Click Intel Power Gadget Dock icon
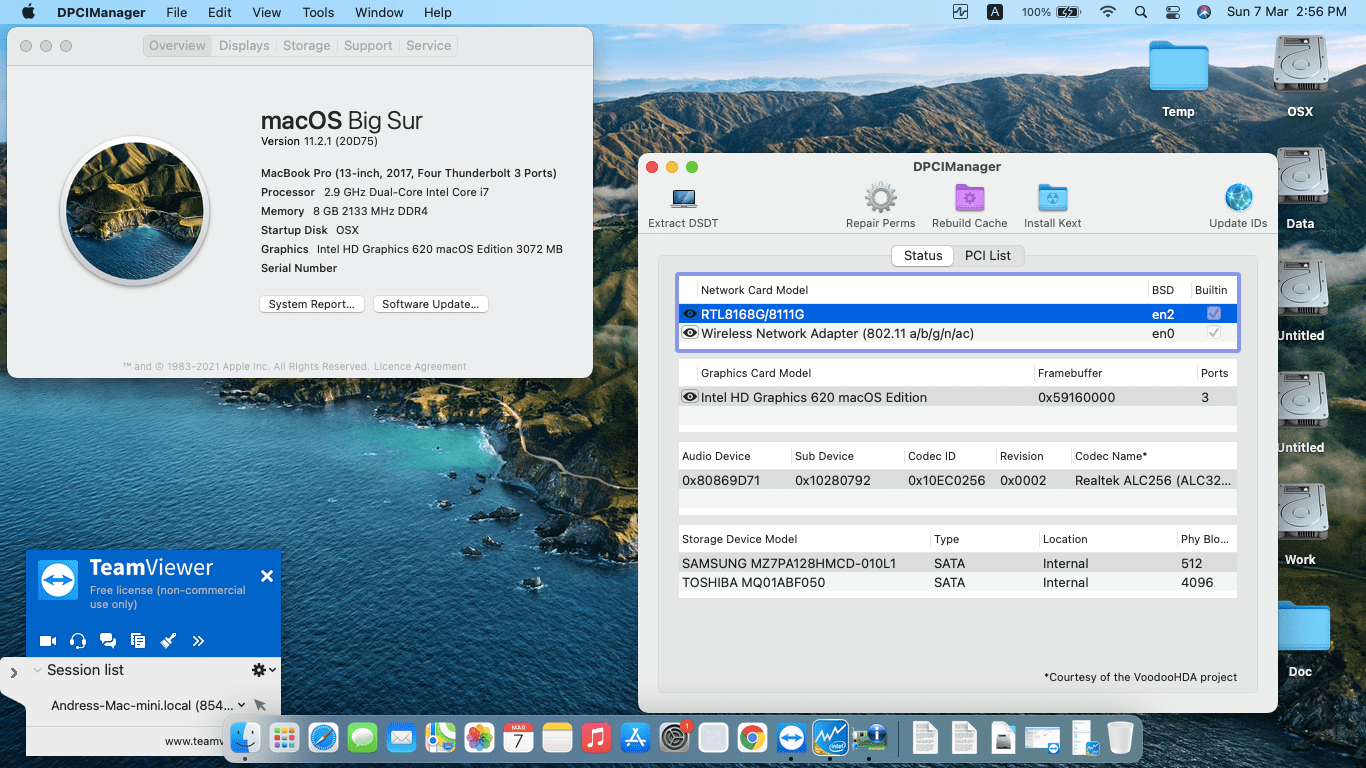 [x=830, y=739]
